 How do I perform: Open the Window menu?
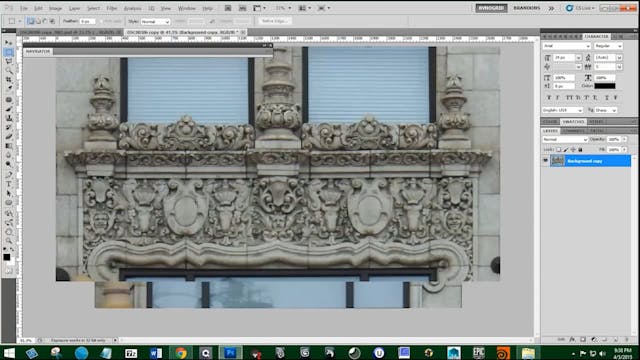pos(187,8)
